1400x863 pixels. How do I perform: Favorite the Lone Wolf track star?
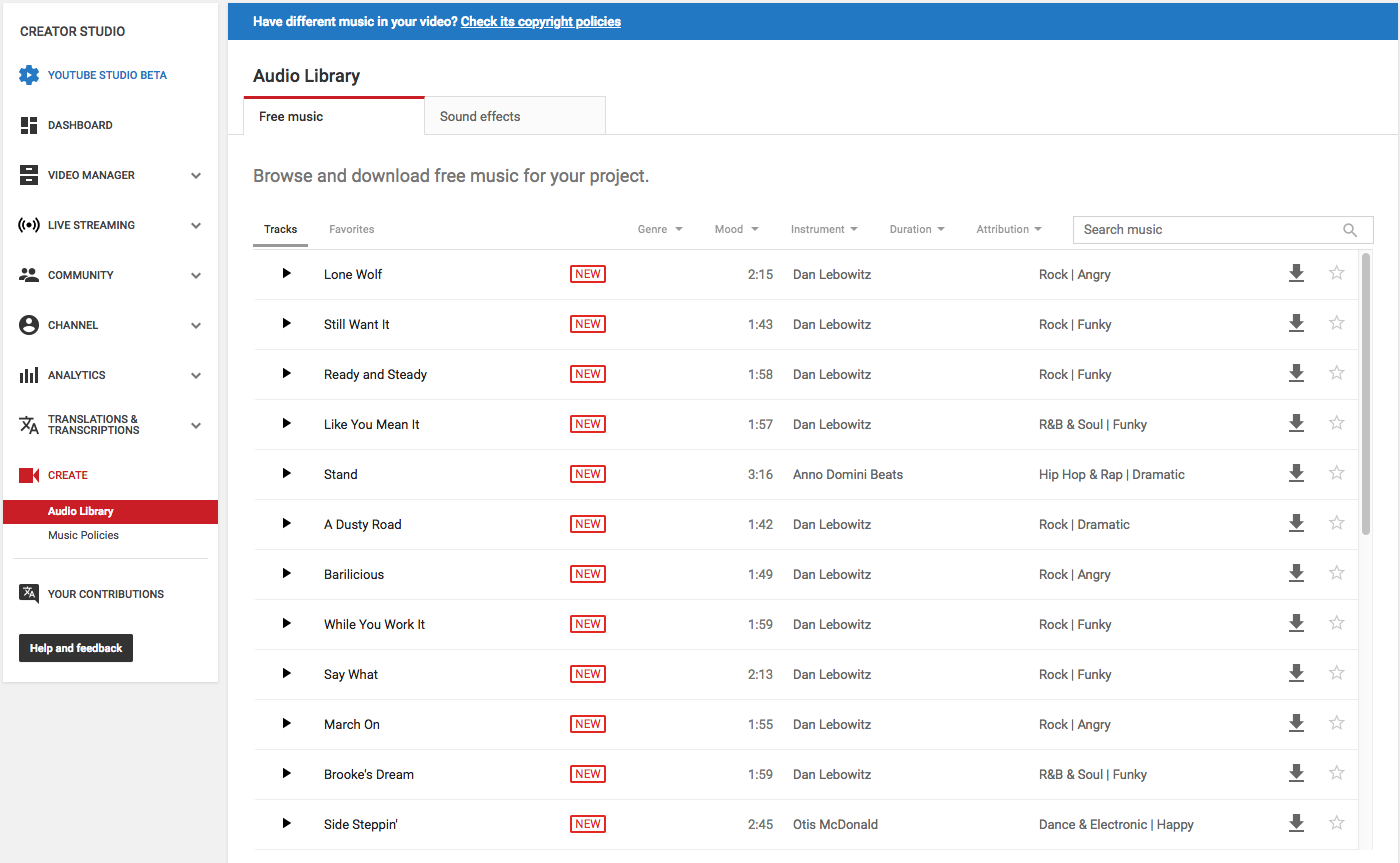(1337, 272)
